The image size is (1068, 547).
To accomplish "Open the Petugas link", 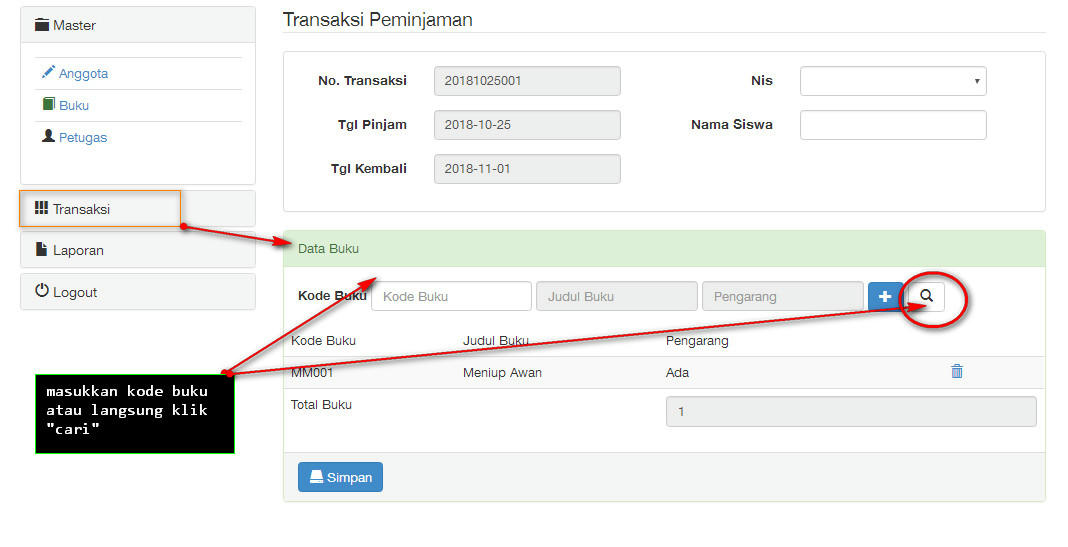I will click(82, 138).
